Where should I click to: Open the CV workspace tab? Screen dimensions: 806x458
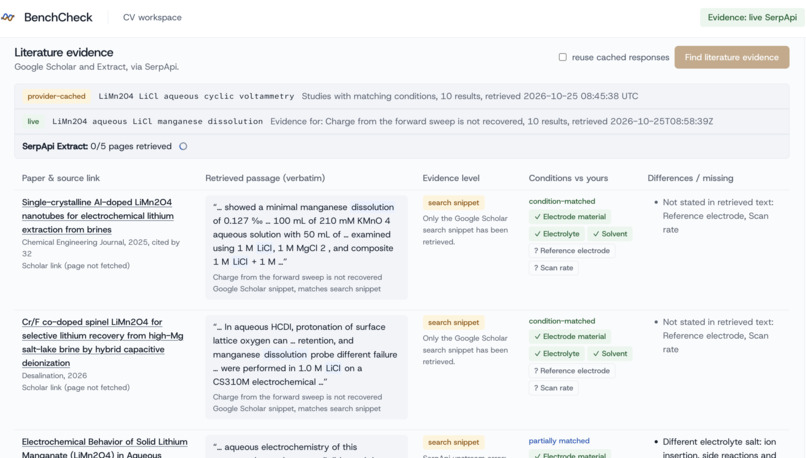(152, 17)
